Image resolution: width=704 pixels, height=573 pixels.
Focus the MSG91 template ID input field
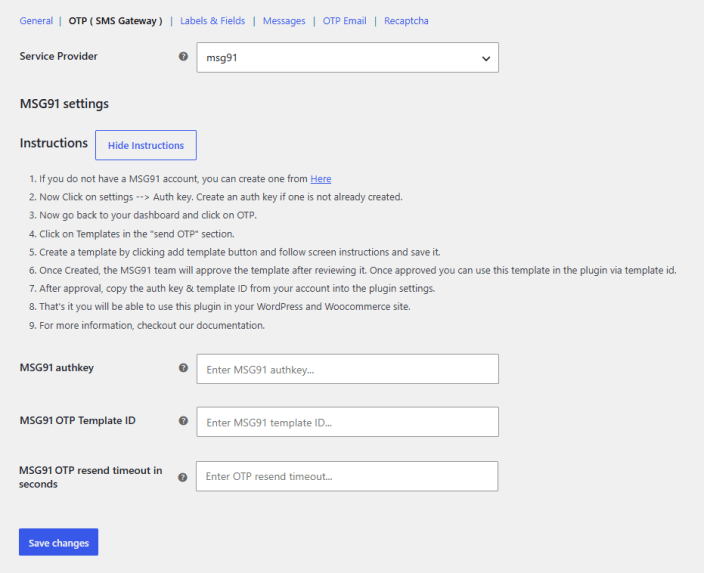pos(348,422)
